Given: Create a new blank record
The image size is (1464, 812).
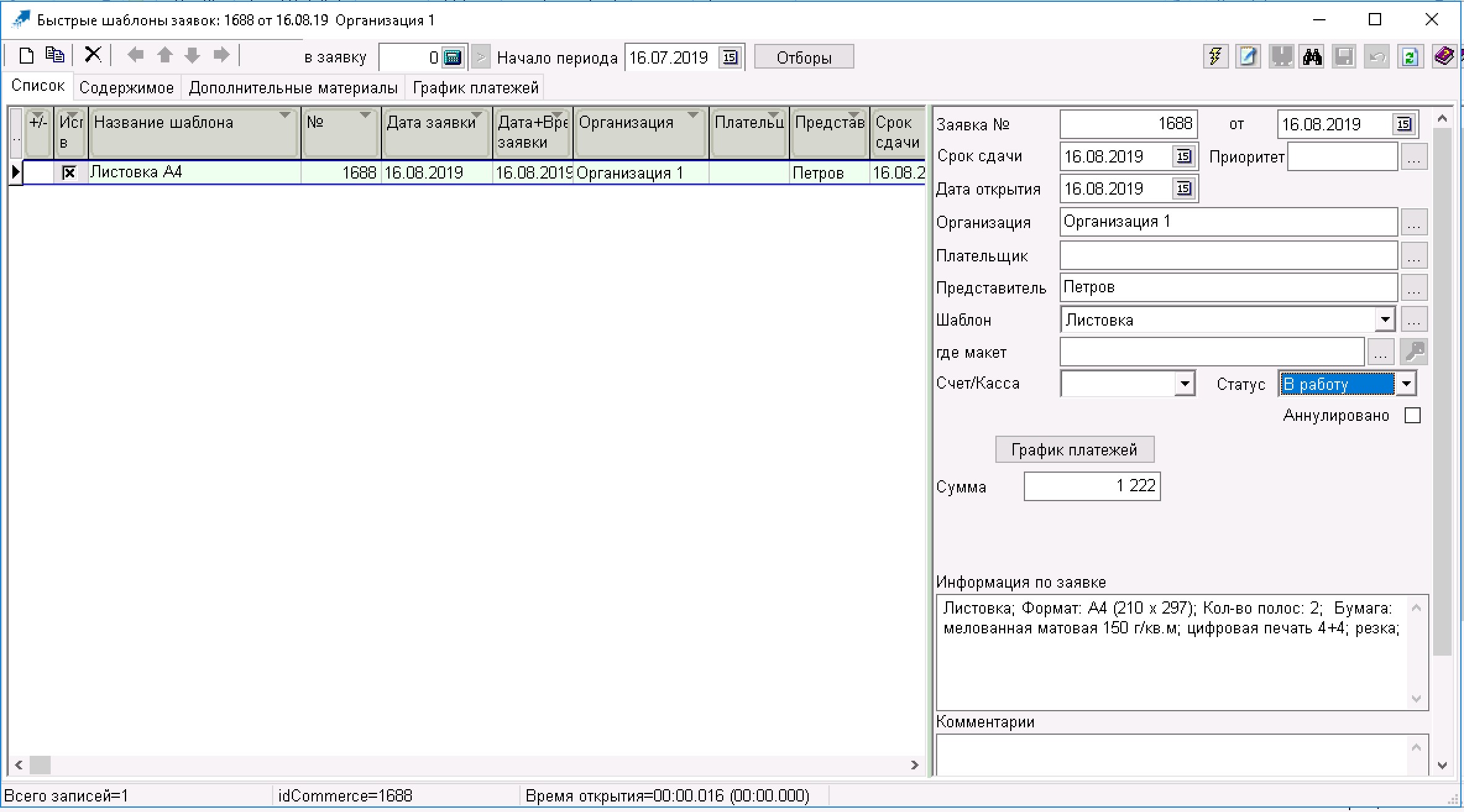Looking at the screenshot, I should coord(26,56).
